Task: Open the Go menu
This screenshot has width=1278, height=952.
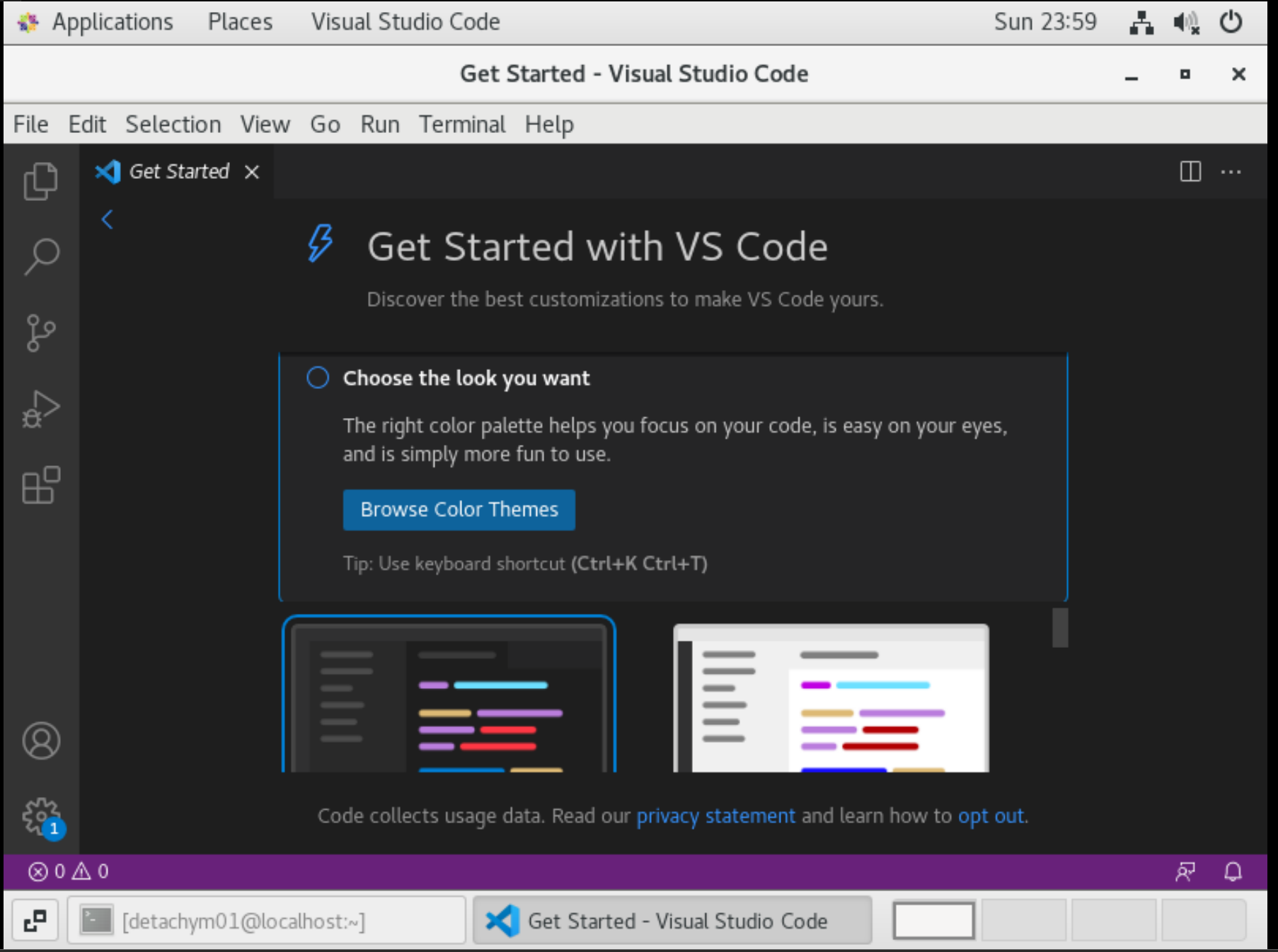Action: [x=326, y=124]
